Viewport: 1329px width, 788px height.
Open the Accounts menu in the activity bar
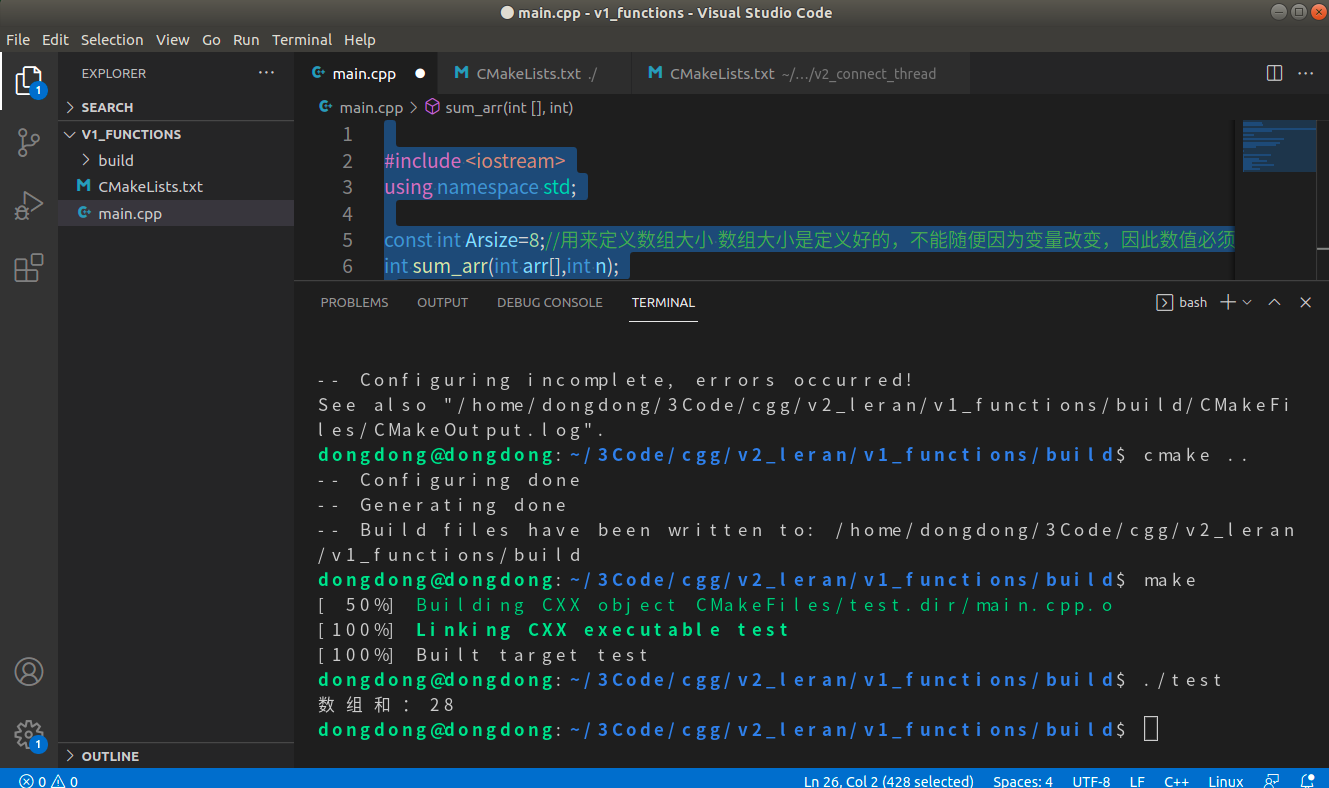[29, 671]
